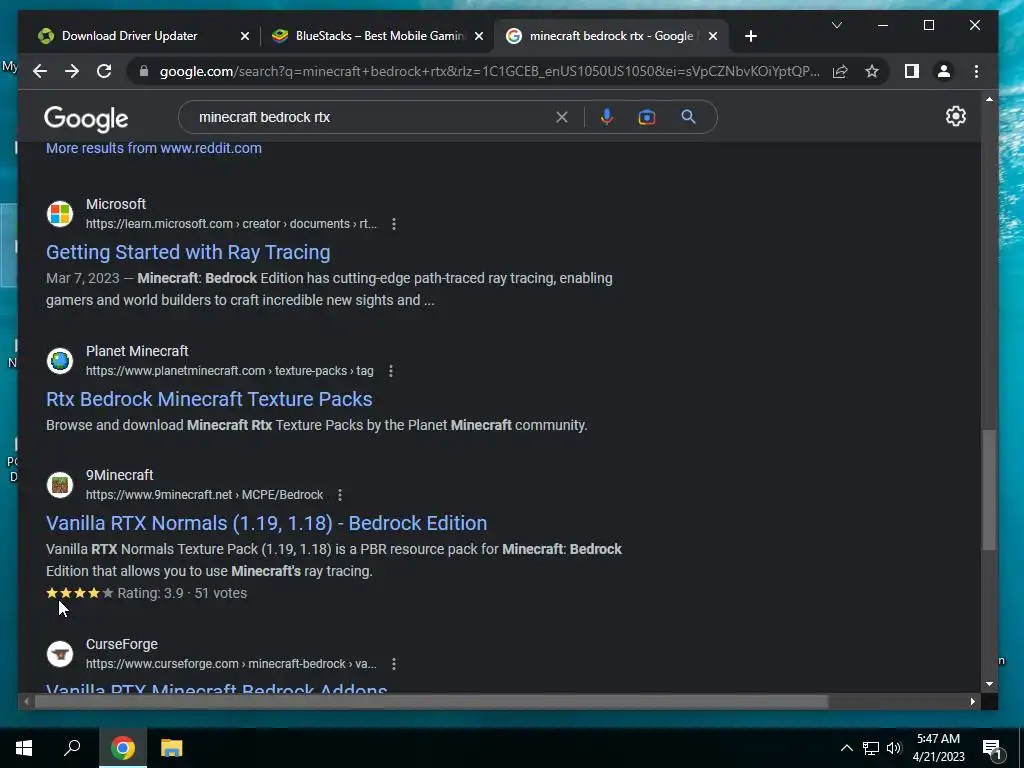
Task: Open more options for CurseForge result
Action: [394, 664]
